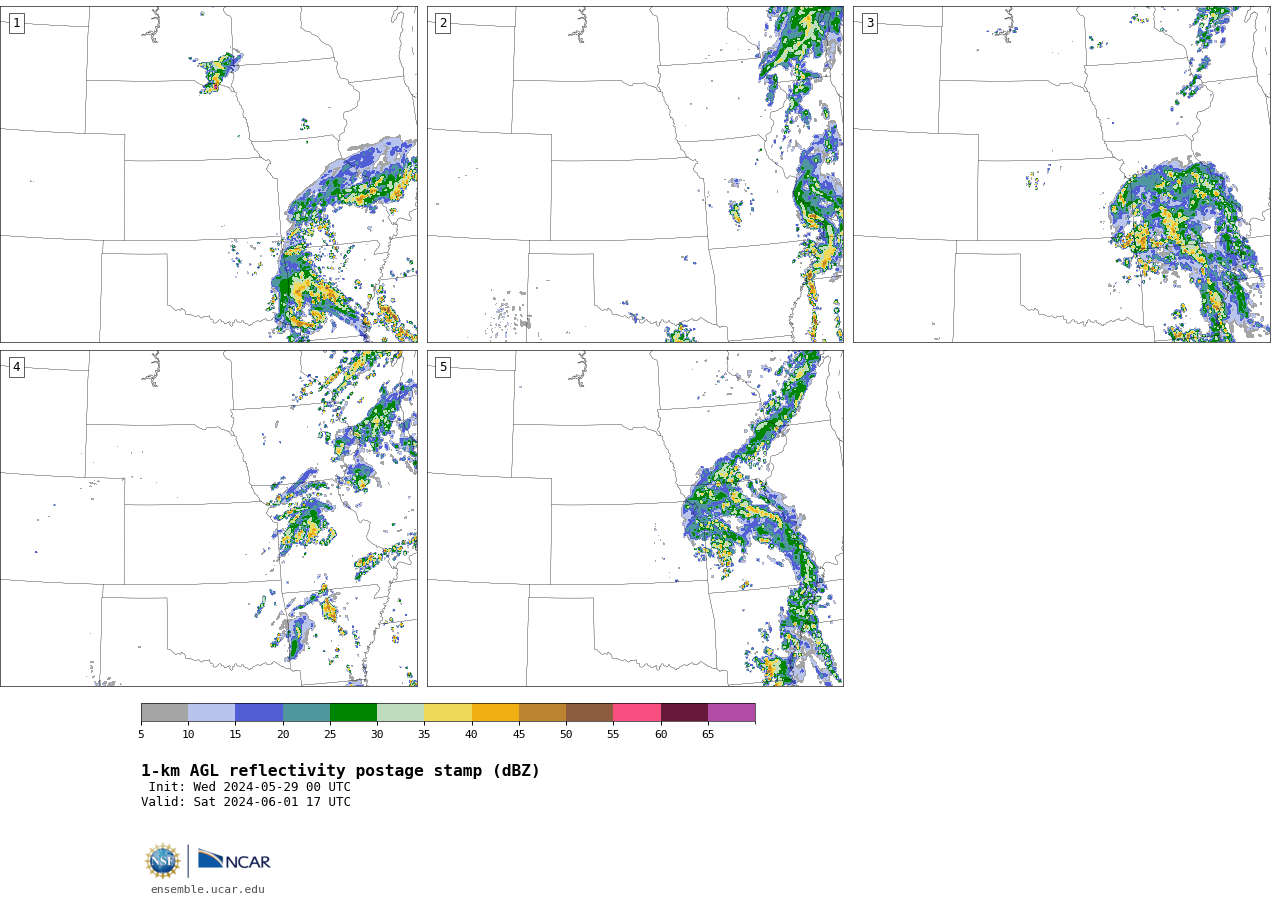1280x901 pixels.
Task: Click the colorbar tick label '20'
Action: (283, 735)
